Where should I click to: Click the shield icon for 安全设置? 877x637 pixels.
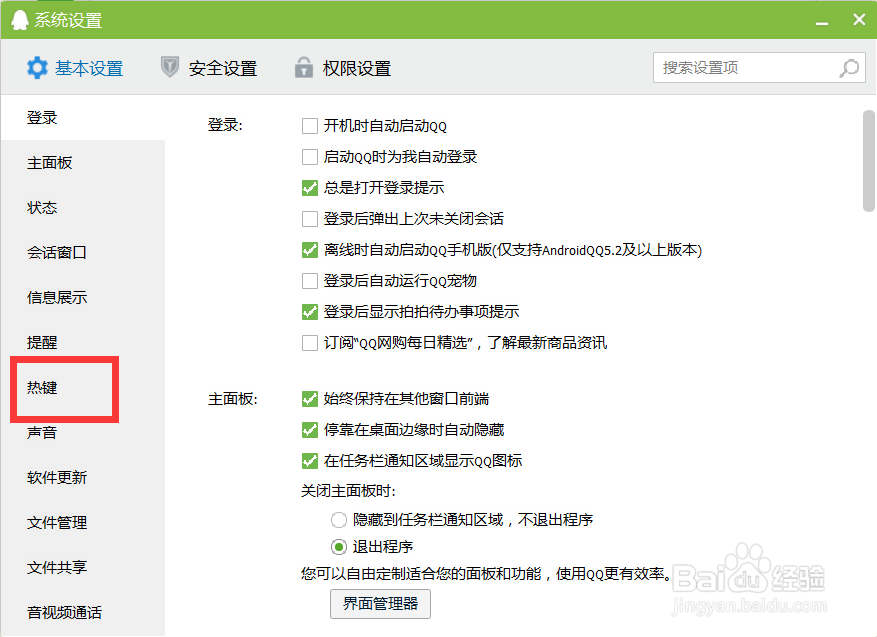click(169, 67)
